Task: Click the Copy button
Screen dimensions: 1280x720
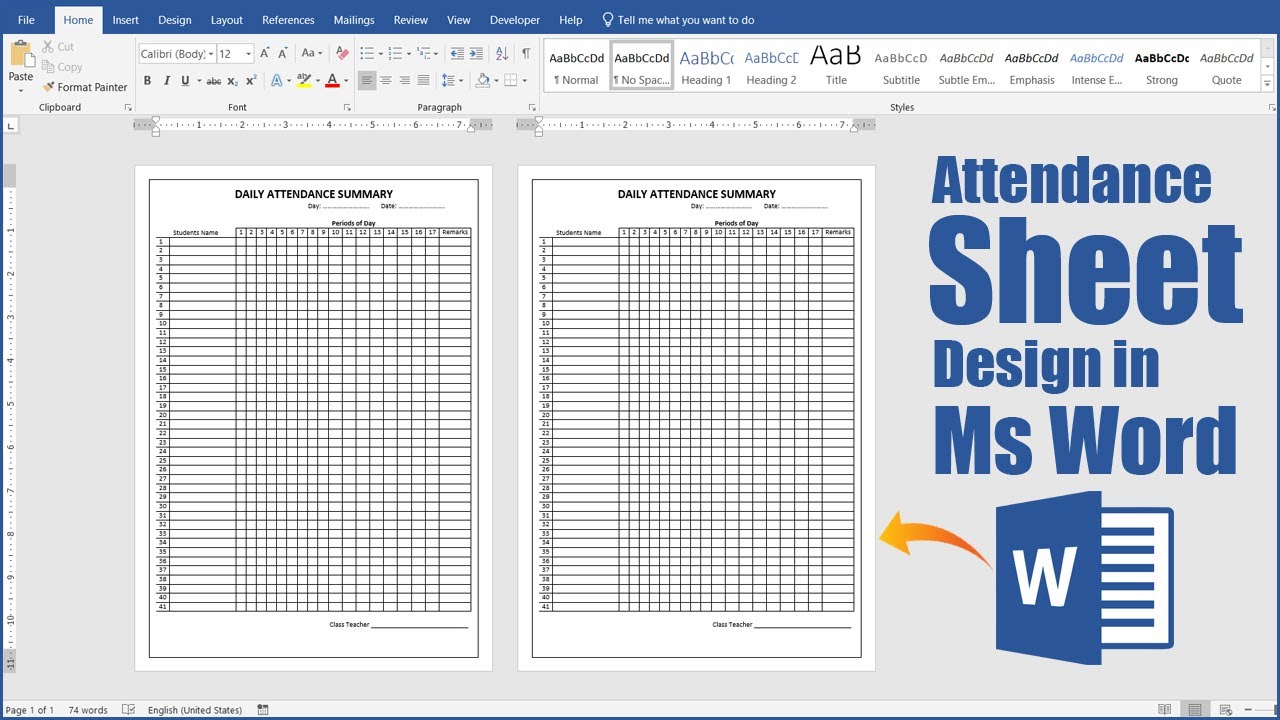Action: 62,67
